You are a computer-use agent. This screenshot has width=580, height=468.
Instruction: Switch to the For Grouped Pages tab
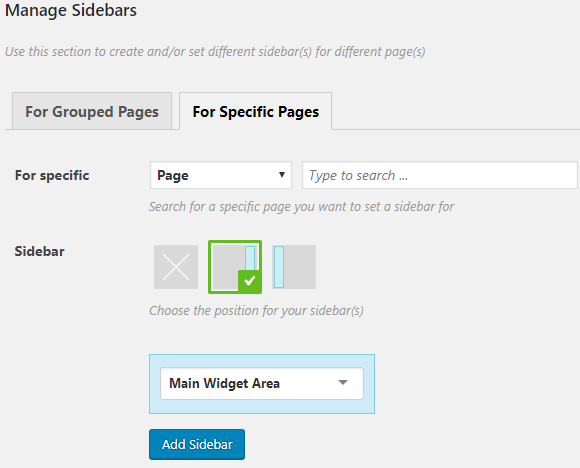tap(92, 111)
